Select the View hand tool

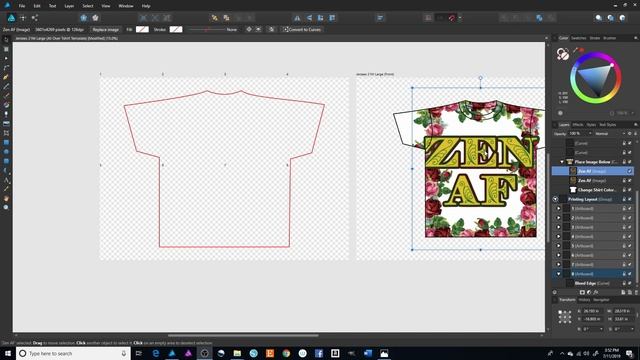6,198
